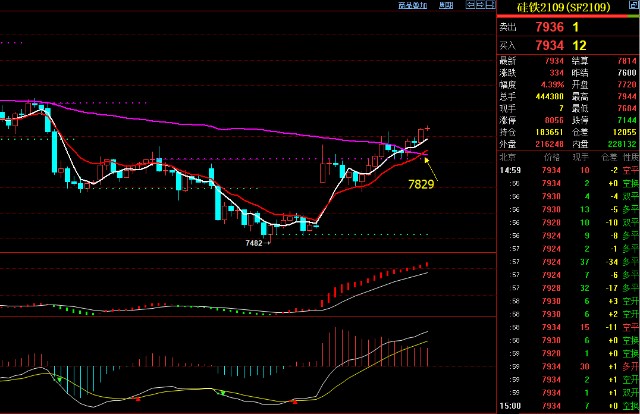The width and height of the screenshot is (640, 414).
Task: Click the 持仓 open interest value 183651
Action: (x=549, y=132)
